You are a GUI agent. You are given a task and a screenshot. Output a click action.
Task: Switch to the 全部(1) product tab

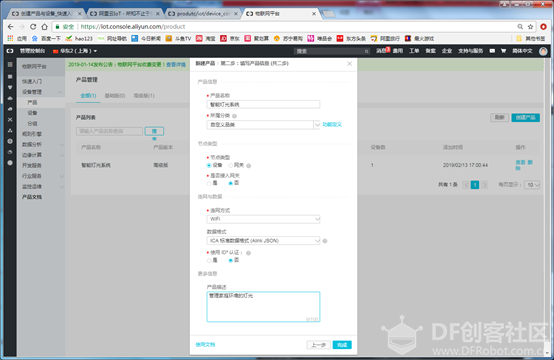point(88,96)
